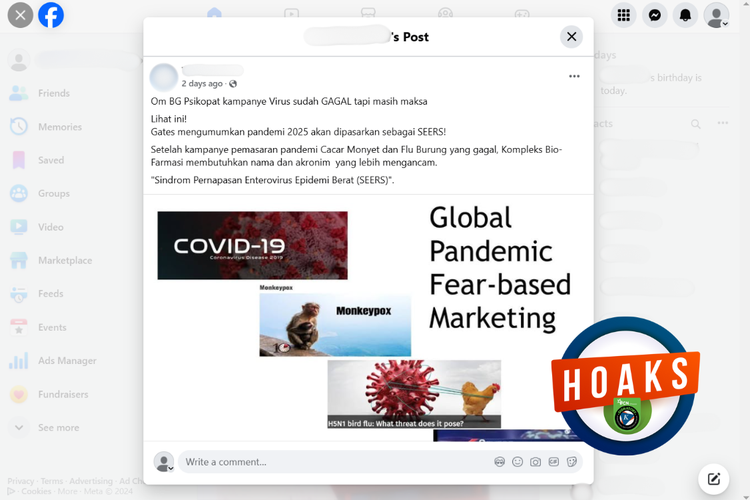This screenshot has width=750, height=500.
Task: Click the 2 days ago timestamp
Action: (x=202, y=84)
